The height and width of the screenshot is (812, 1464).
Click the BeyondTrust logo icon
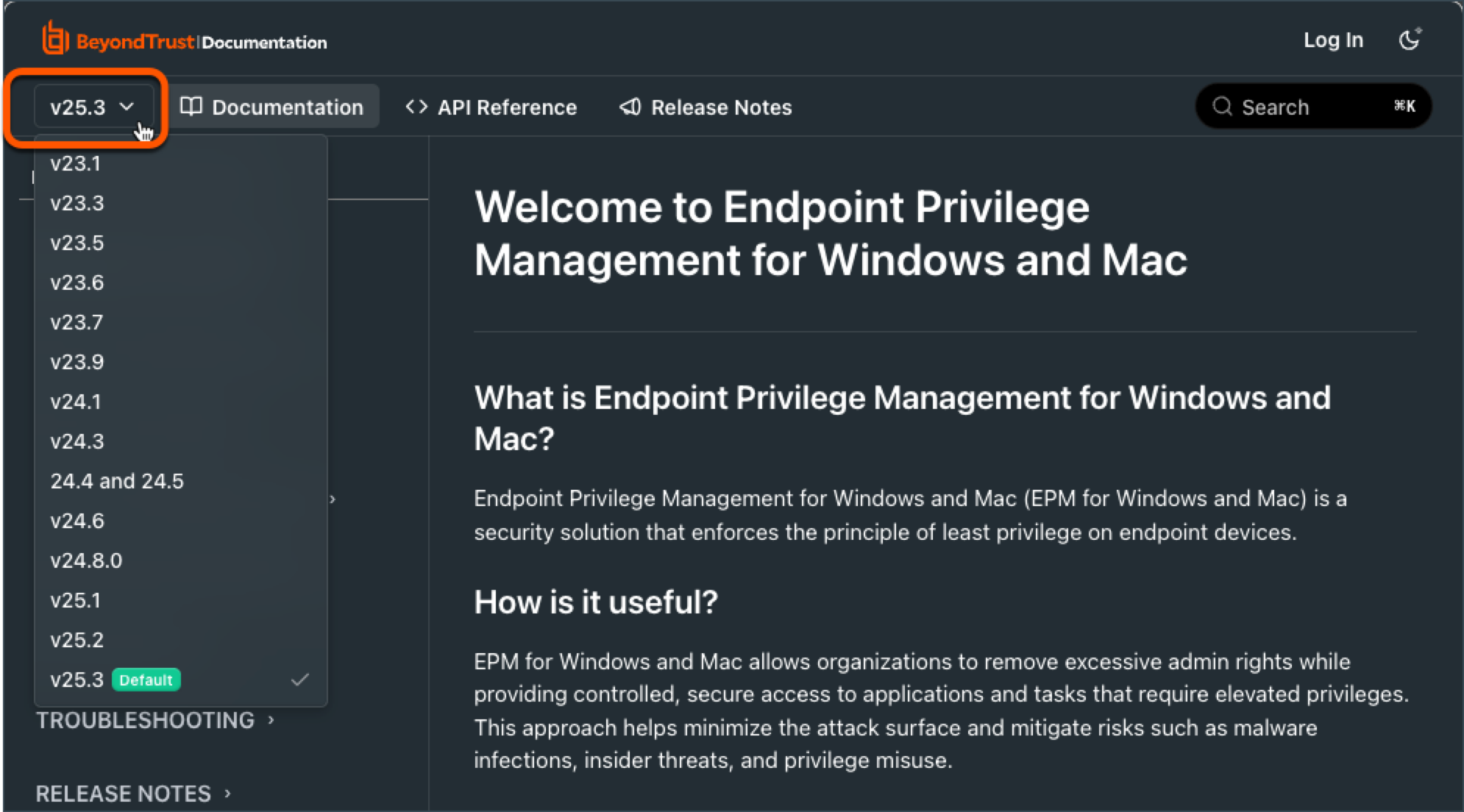coord(55,38)
